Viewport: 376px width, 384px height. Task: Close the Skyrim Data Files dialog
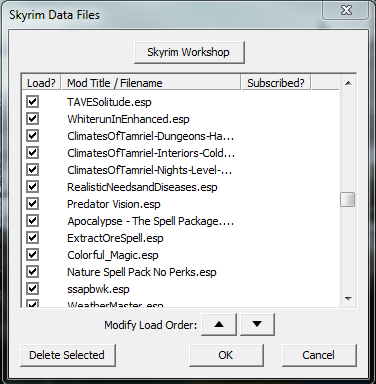coord(346,10)
